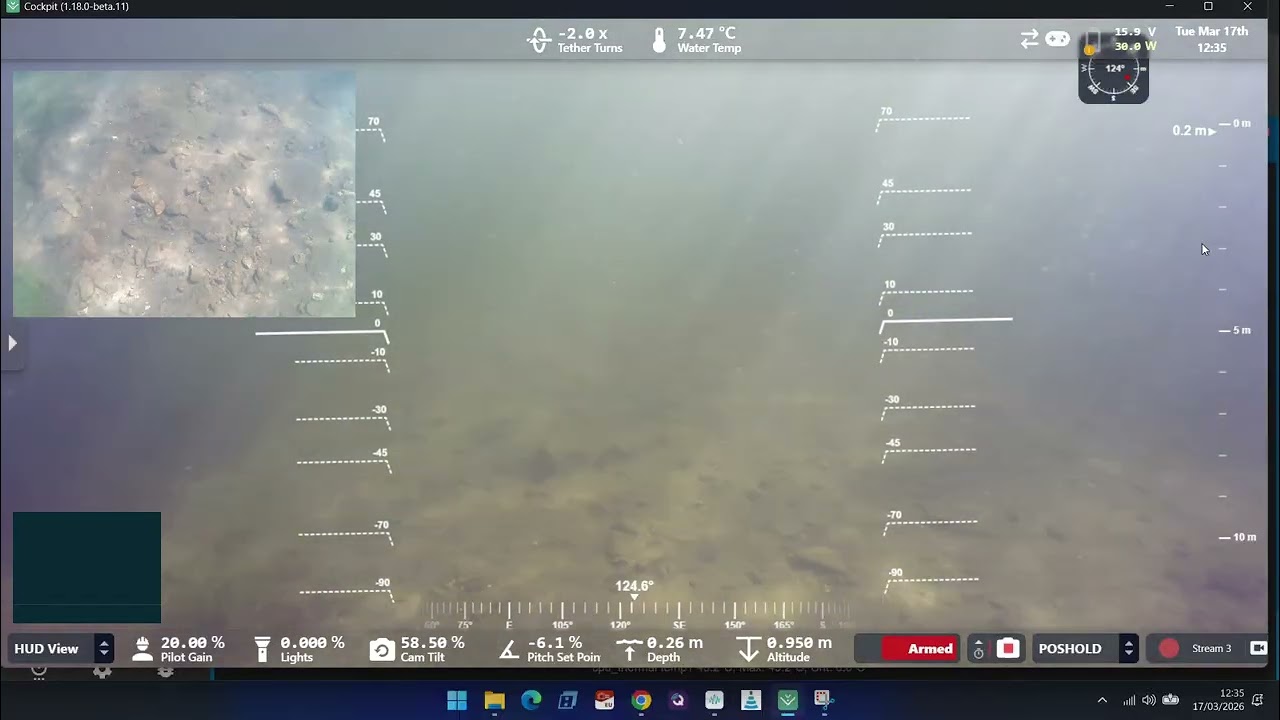This screenshot has height=720, width=1280.
Task: Click the video camera icon beside Stream 3
Action: tap(1258, 649)
